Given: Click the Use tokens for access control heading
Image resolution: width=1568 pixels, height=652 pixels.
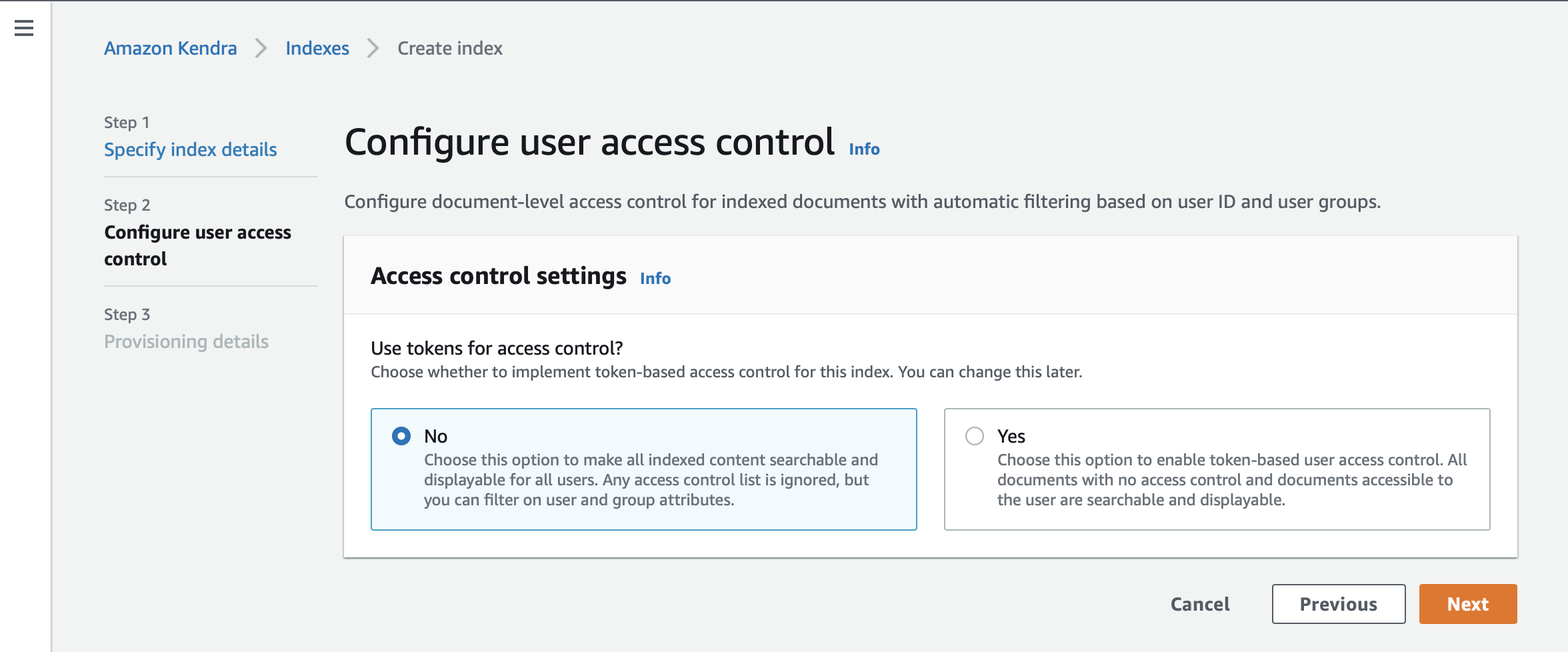Looking at the screenshot, I should point(497,347).
